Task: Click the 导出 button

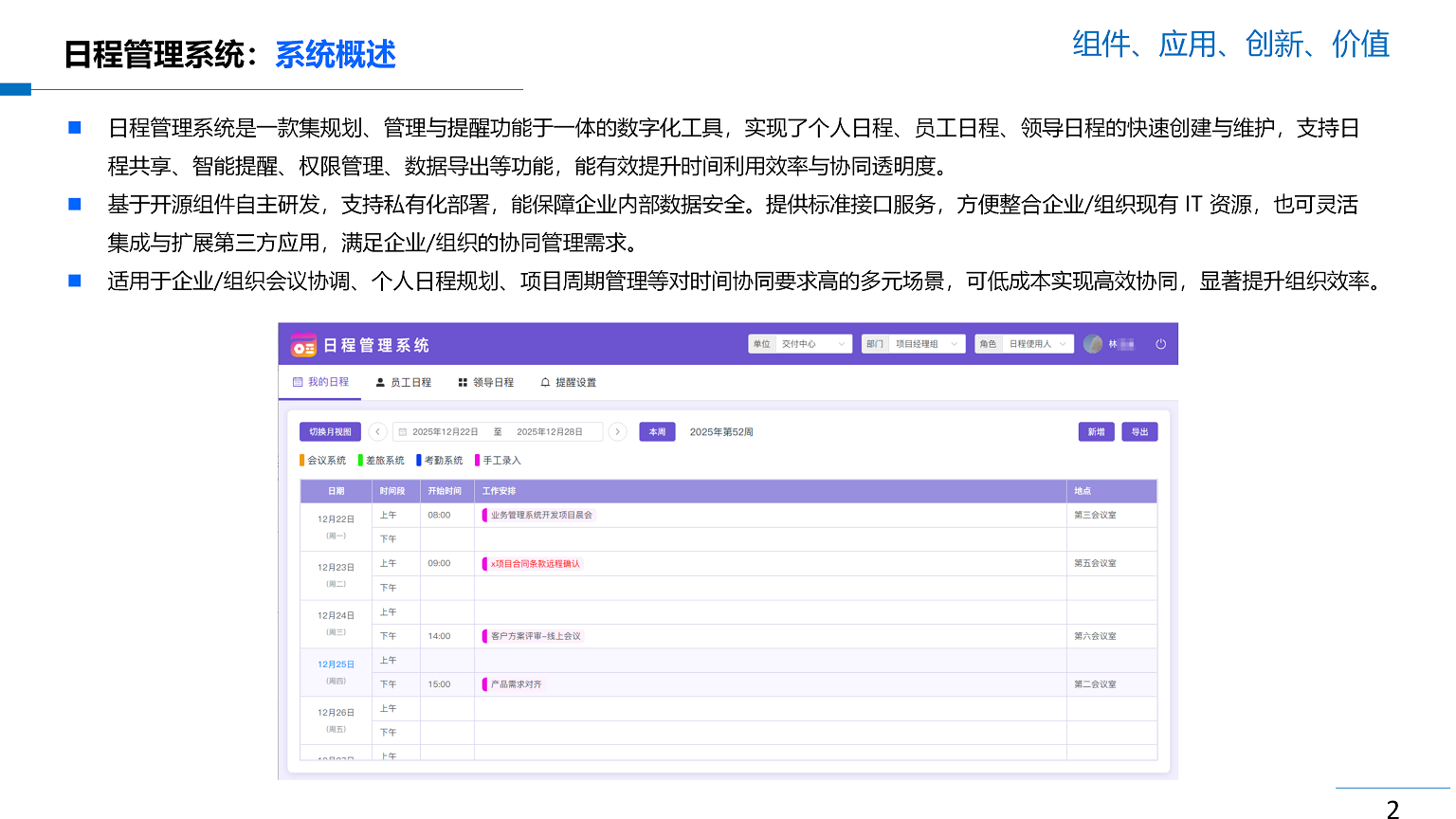Action: coord(1139,432)
